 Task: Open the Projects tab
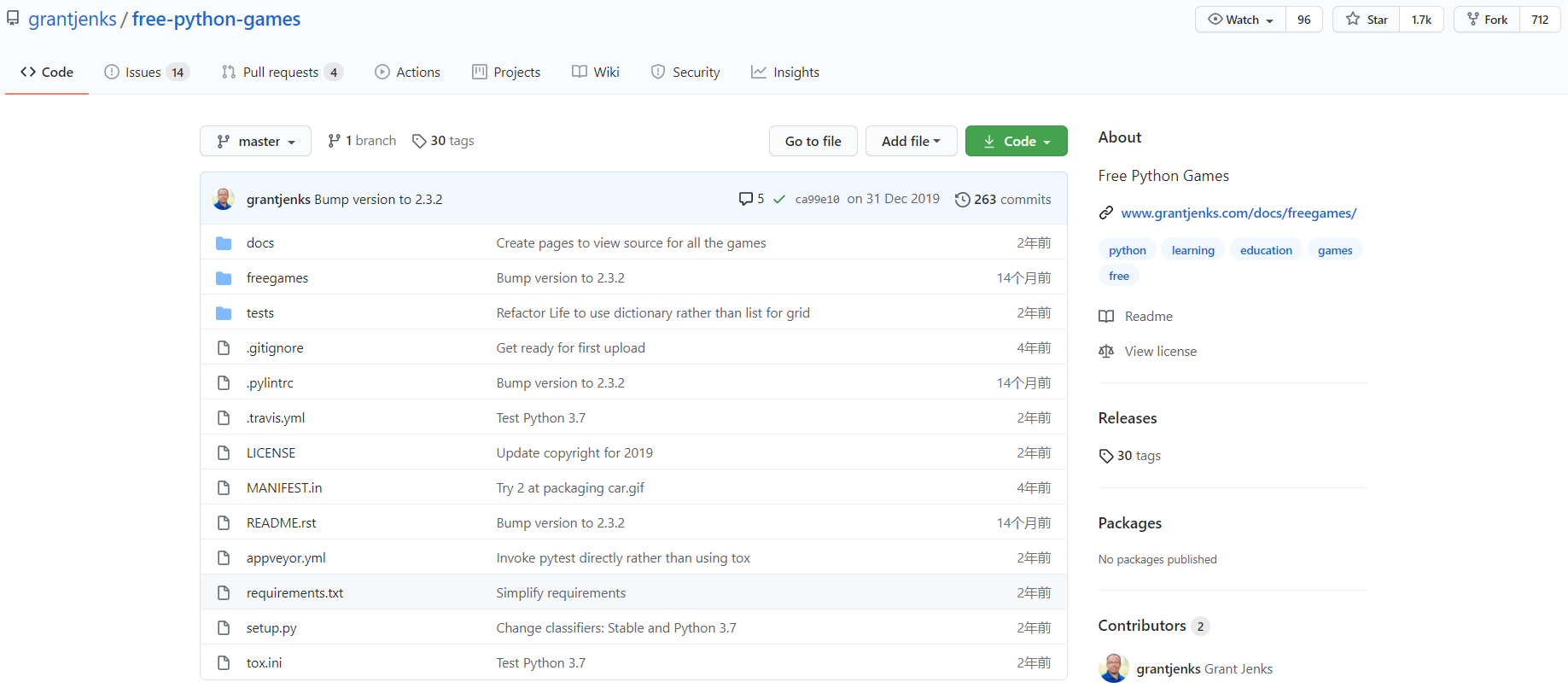(506, 73)
